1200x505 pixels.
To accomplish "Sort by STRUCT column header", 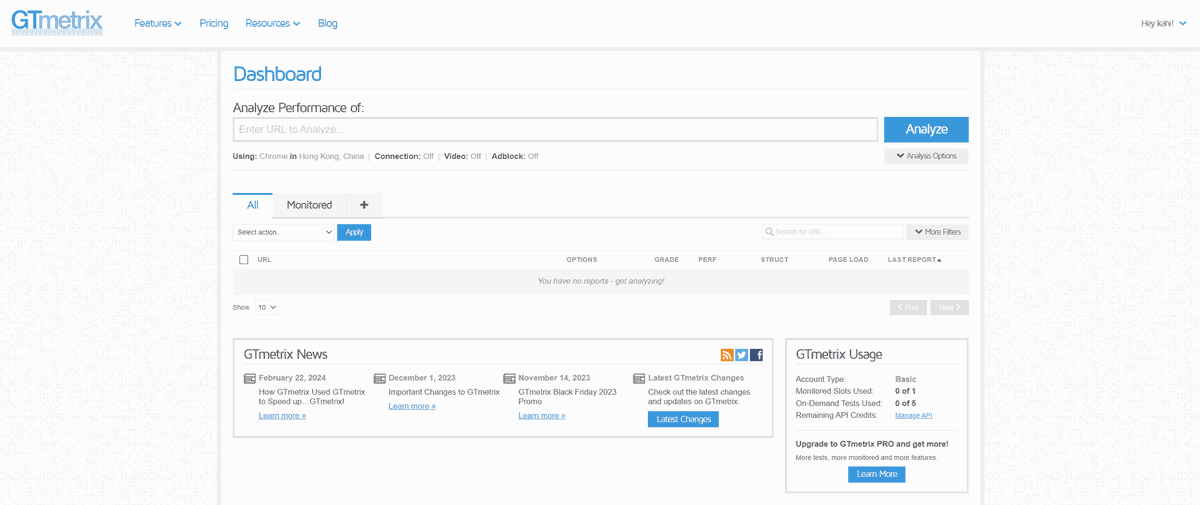I will coord(775,260).
